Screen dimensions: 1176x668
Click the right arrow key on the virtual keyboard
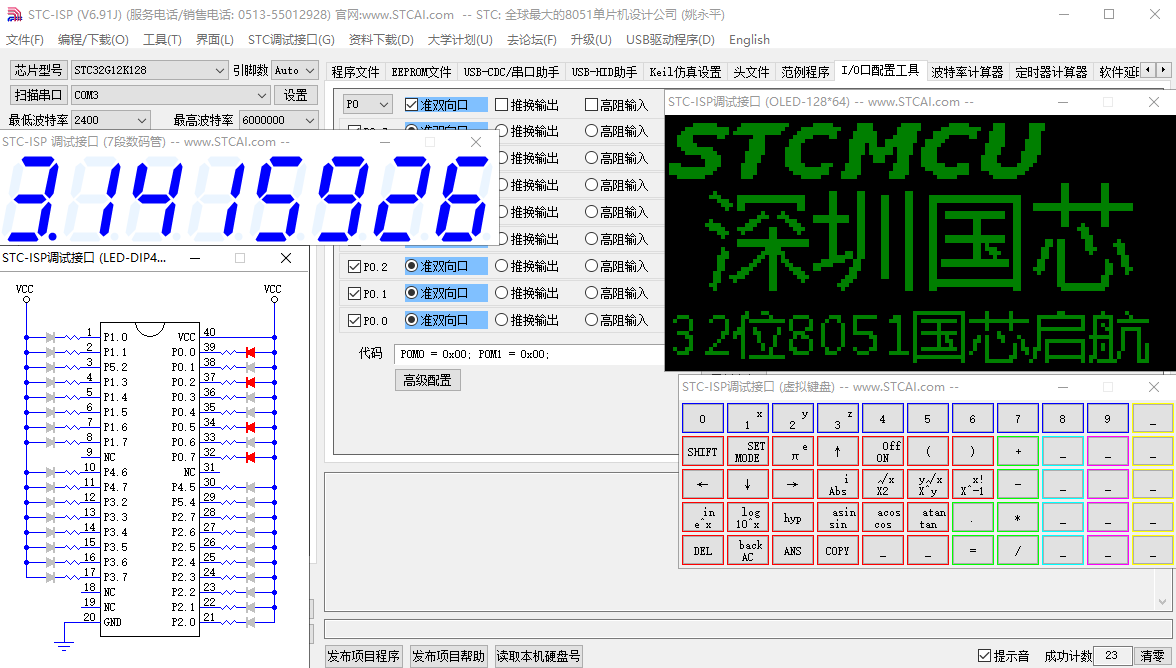[x=793, y=484]
